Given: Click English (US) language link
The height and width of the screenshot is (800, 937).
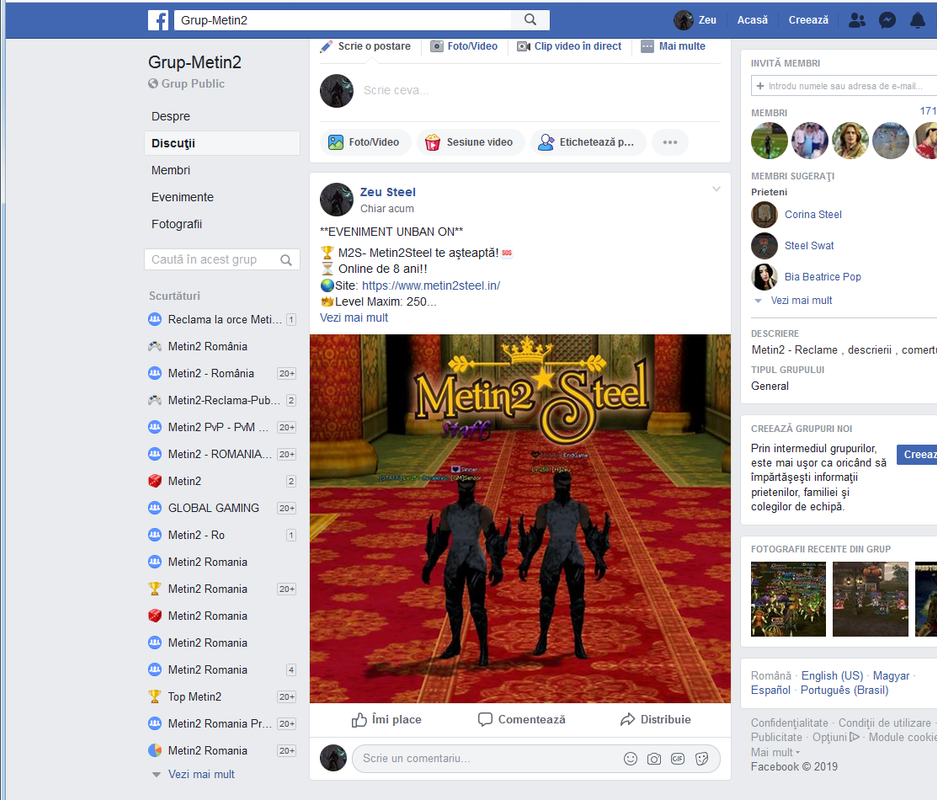Looking at the screenshot, I should coord(832,676).
